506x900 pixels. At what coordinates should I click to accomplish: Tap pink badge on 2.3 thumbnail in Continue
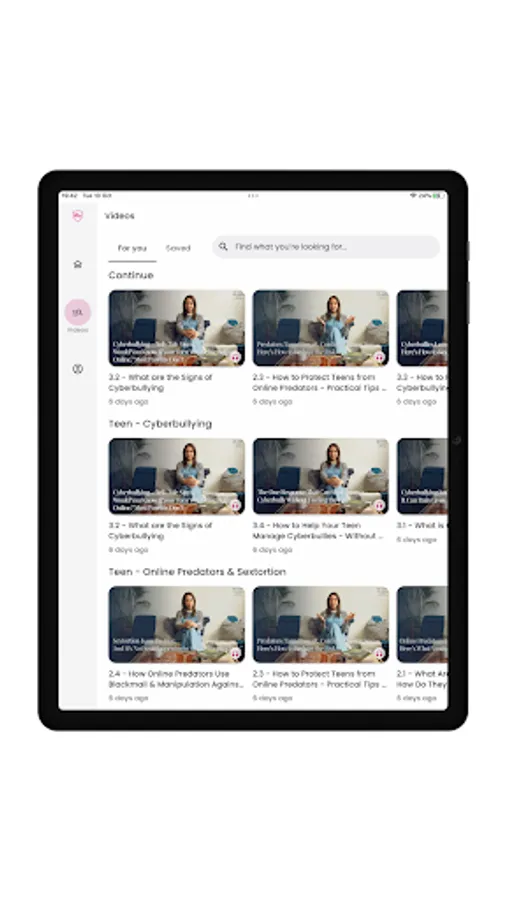click(x=379, y=357)
